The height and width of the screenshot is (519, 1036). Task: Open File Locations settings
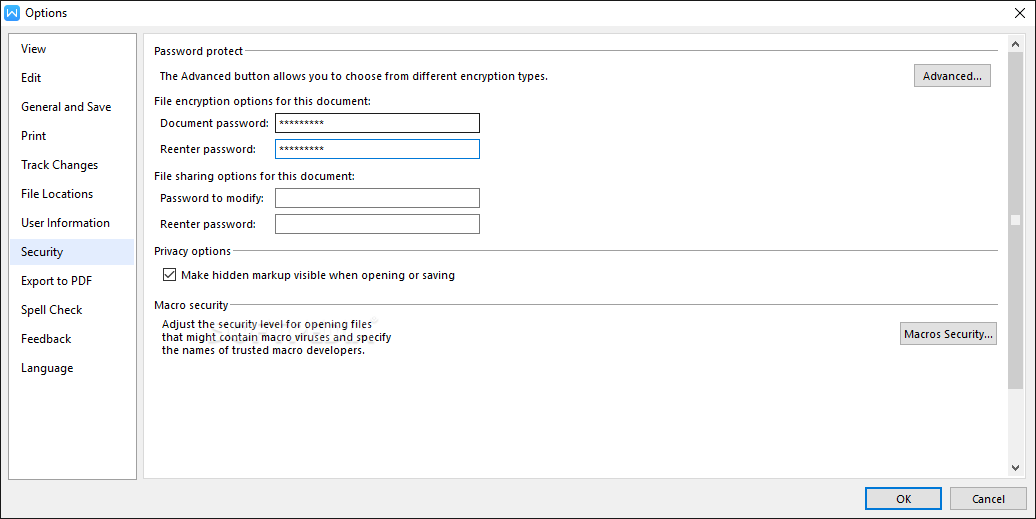[x=71, y=194]
